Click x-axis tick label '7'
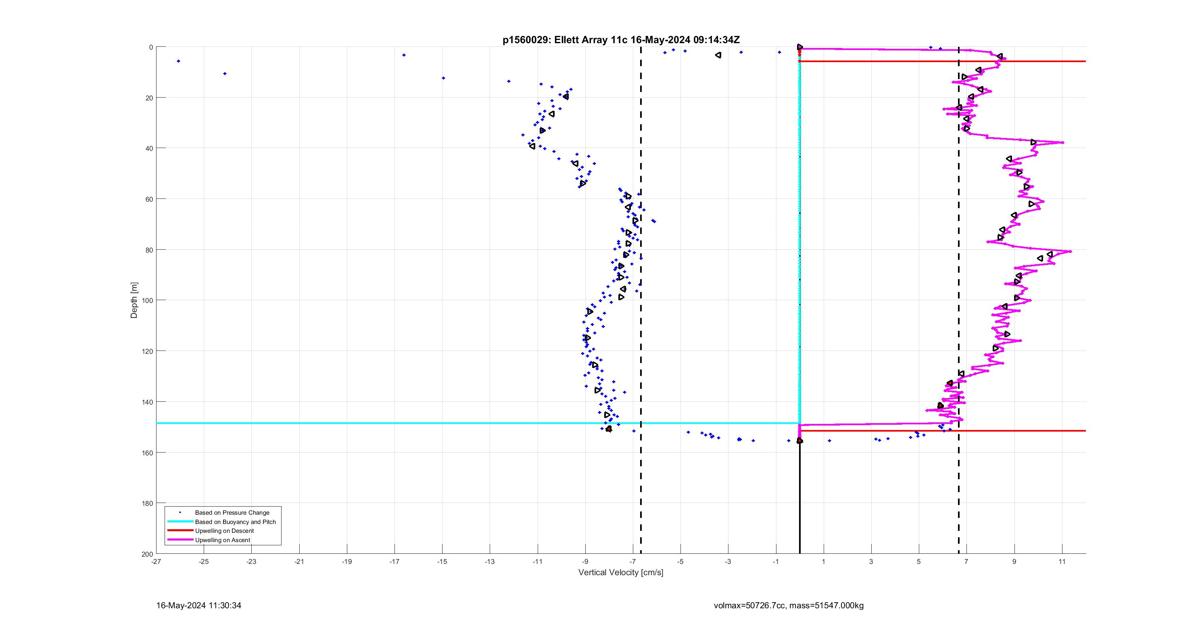Screen dimensions: 1200x622 pos(967,562)
